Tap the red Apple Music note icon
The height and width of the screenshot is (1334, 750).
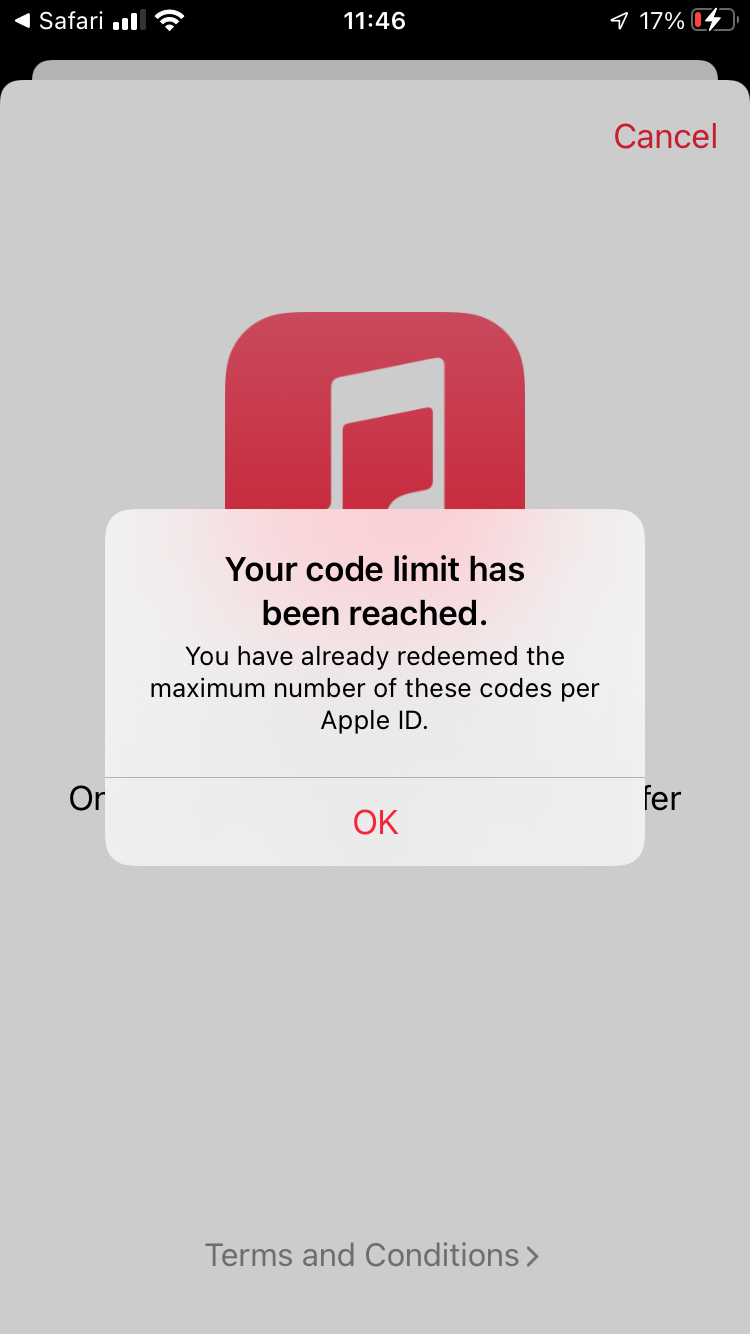(x=375, y=412)
